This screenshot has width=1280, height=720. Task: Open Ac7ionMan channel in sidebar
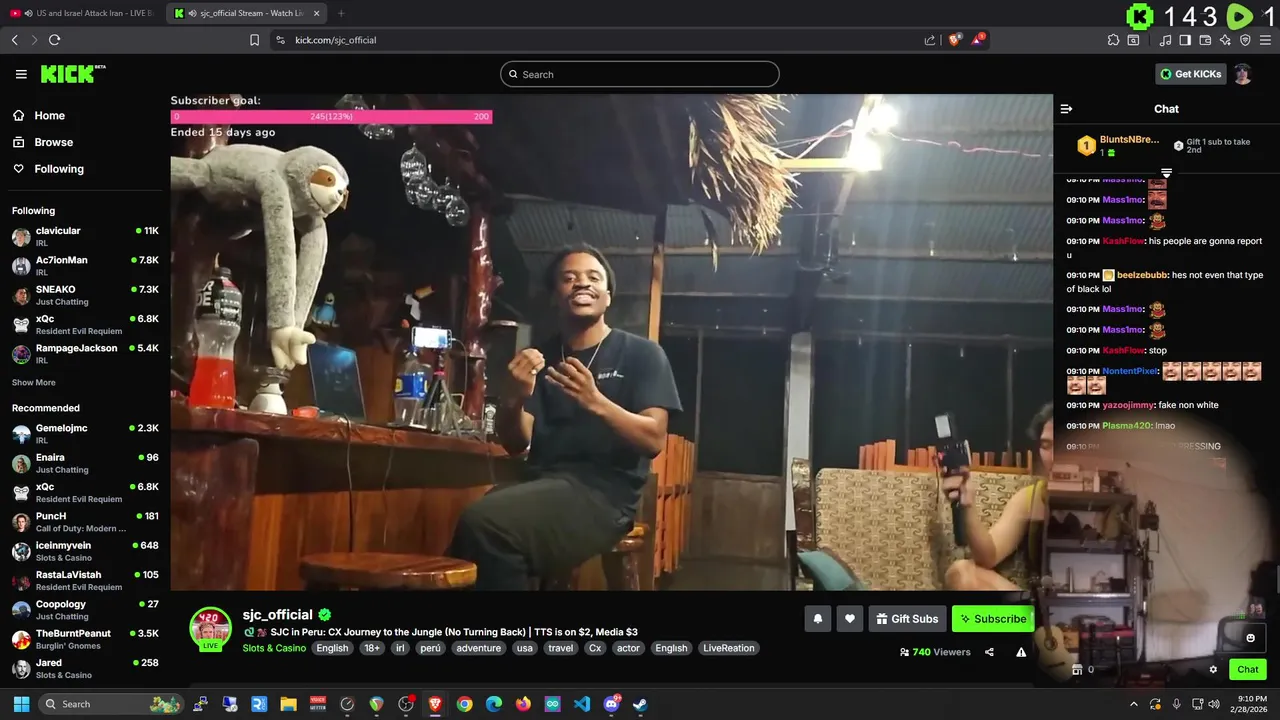85,266
